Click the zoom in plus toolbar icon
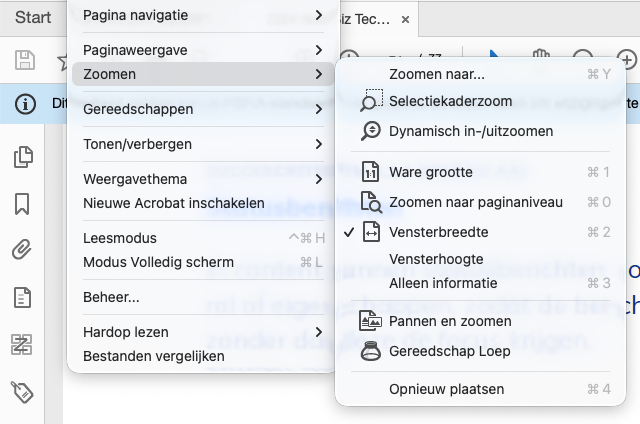The height and width of the screenshot is (424, 640). coord(627,60)
